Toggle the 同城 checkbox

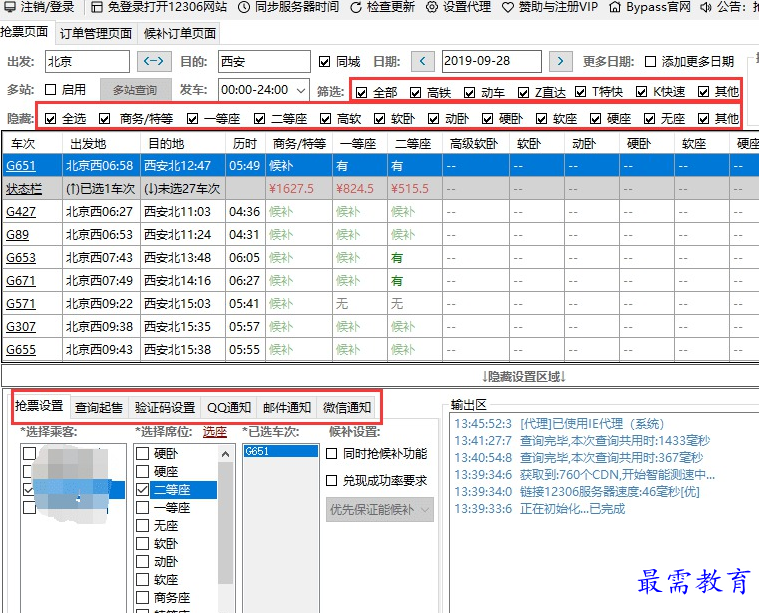324,62
